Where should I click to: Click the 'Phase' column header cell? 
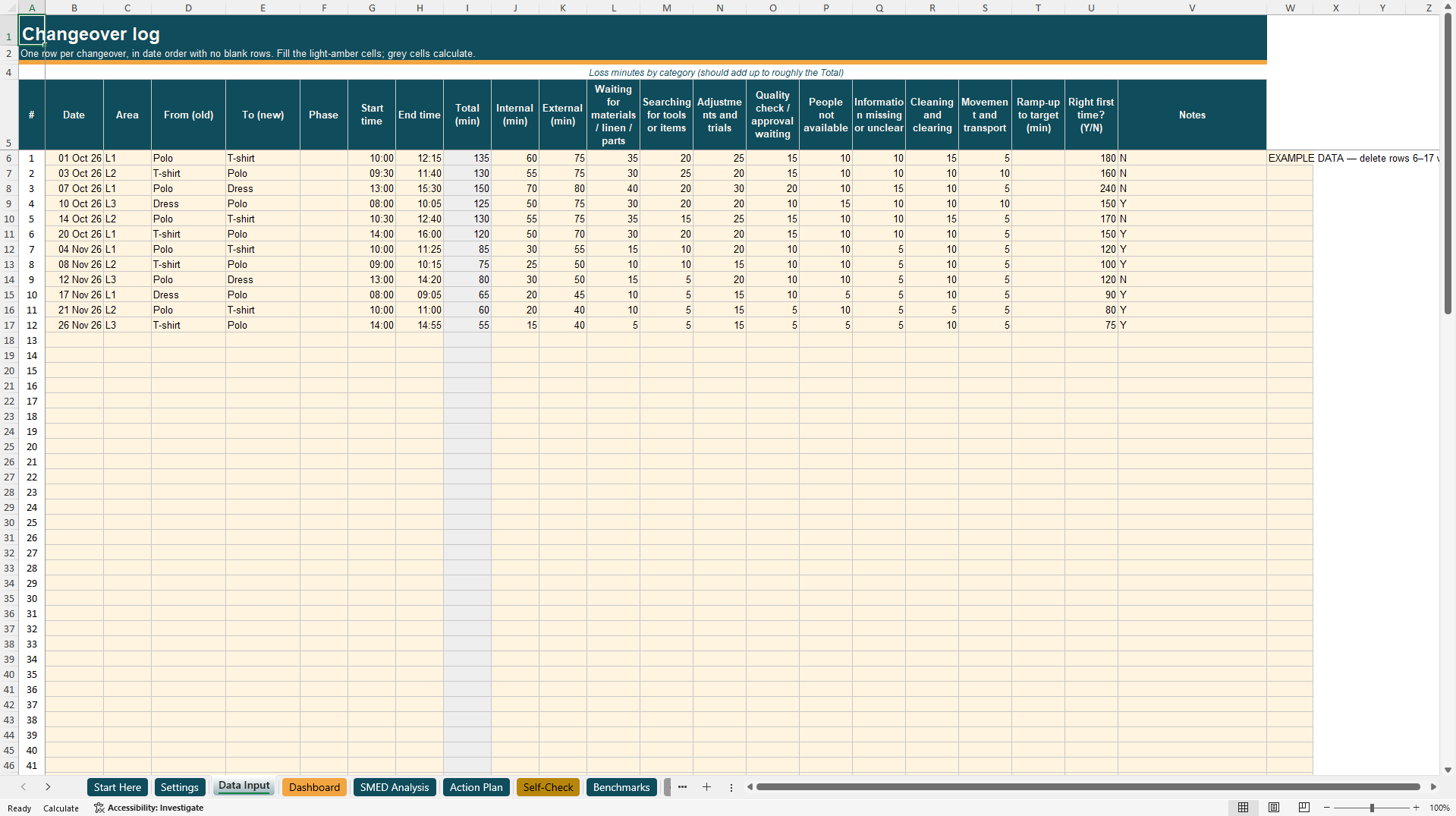(324, 115)
